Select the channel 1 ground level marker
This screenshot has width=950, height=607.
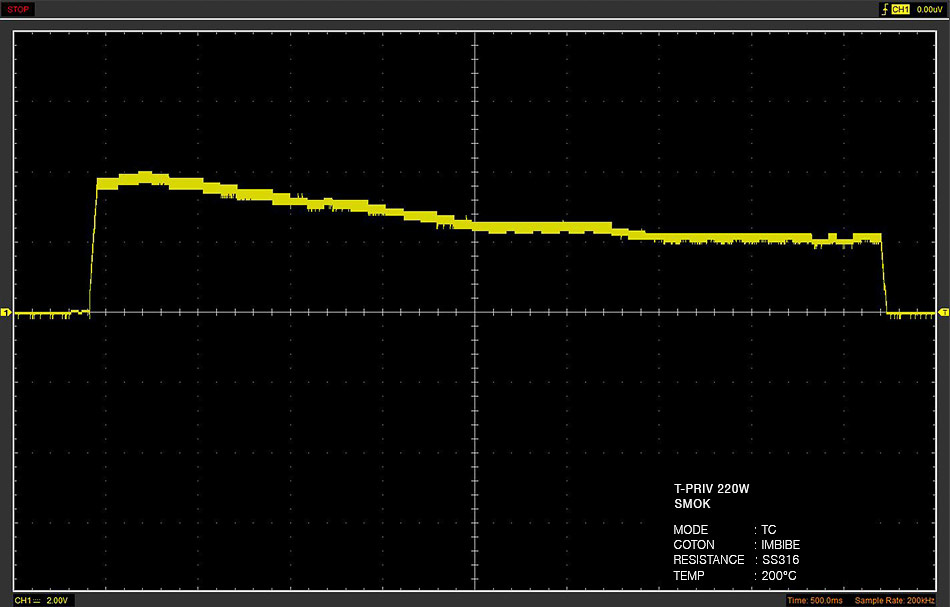(x=5, y=313)
